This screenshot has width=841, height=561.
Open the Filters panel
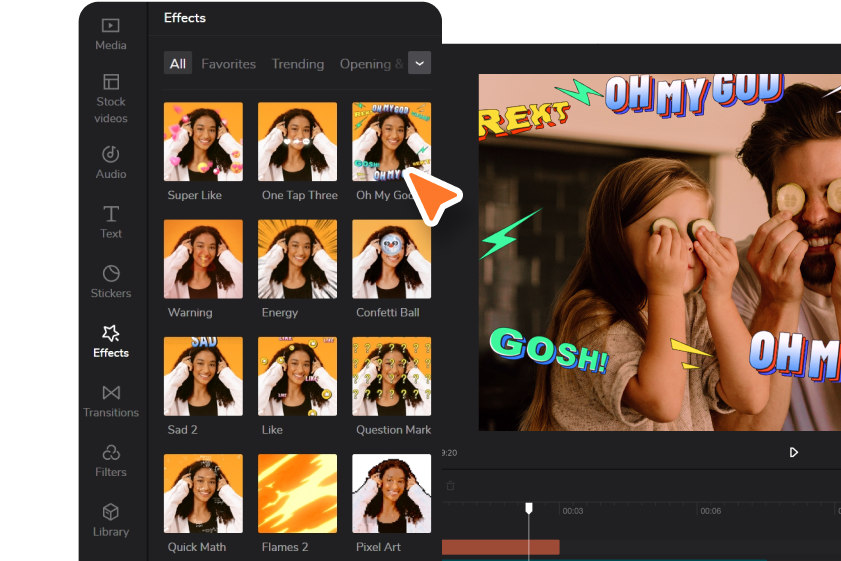(x=110, y=460)
